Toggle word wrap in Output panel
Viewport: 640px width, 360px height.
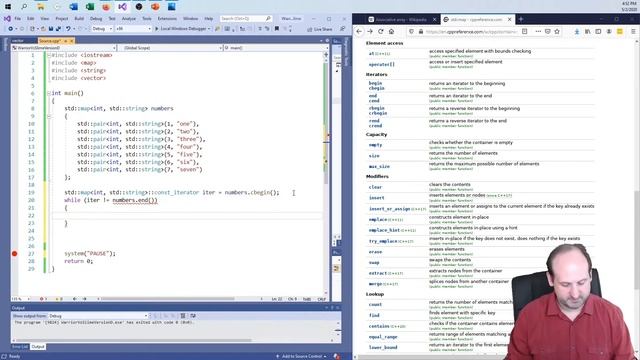point(193,316)
